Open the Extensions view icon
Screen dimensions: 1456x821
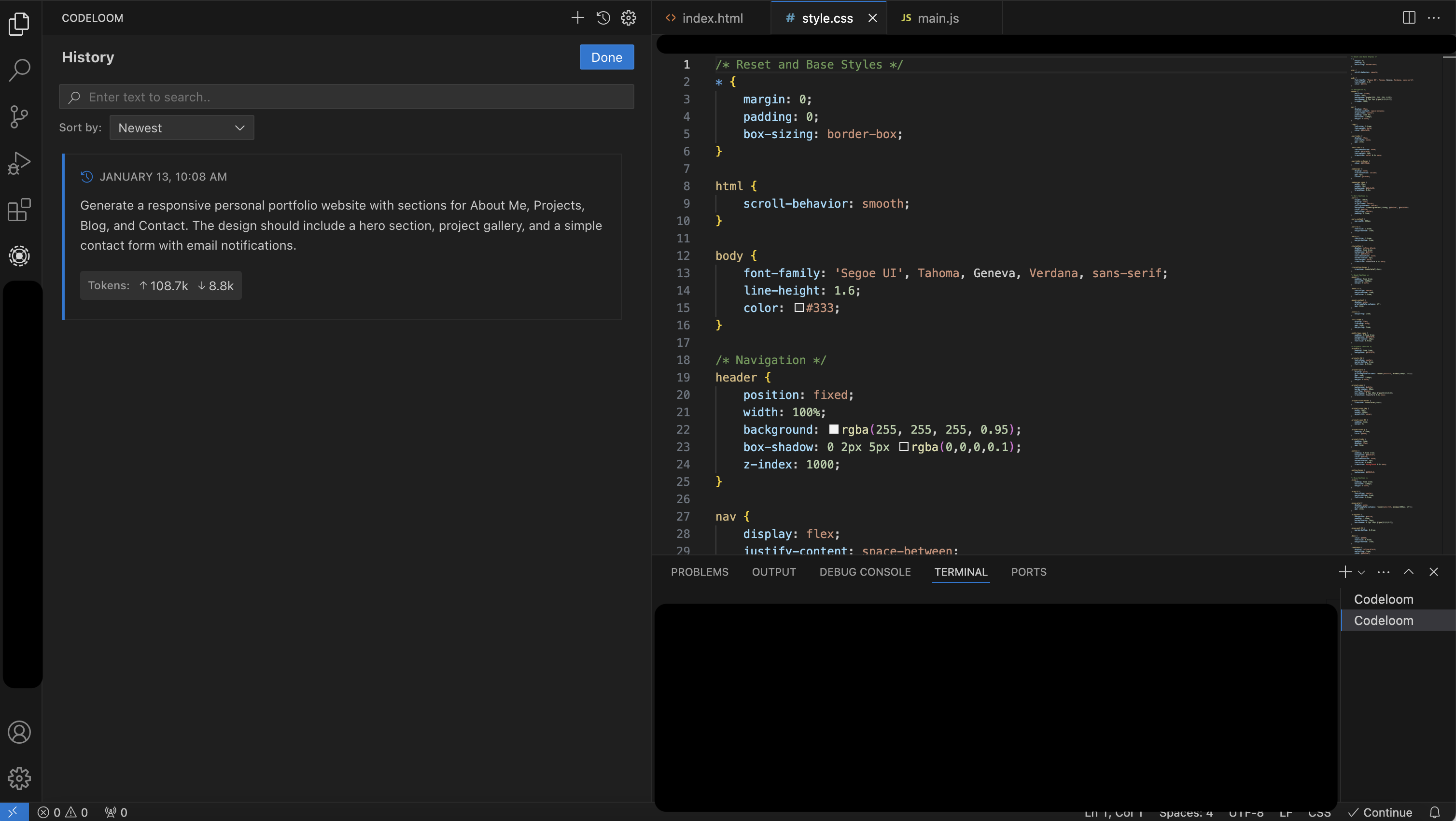tap(19, 210)
